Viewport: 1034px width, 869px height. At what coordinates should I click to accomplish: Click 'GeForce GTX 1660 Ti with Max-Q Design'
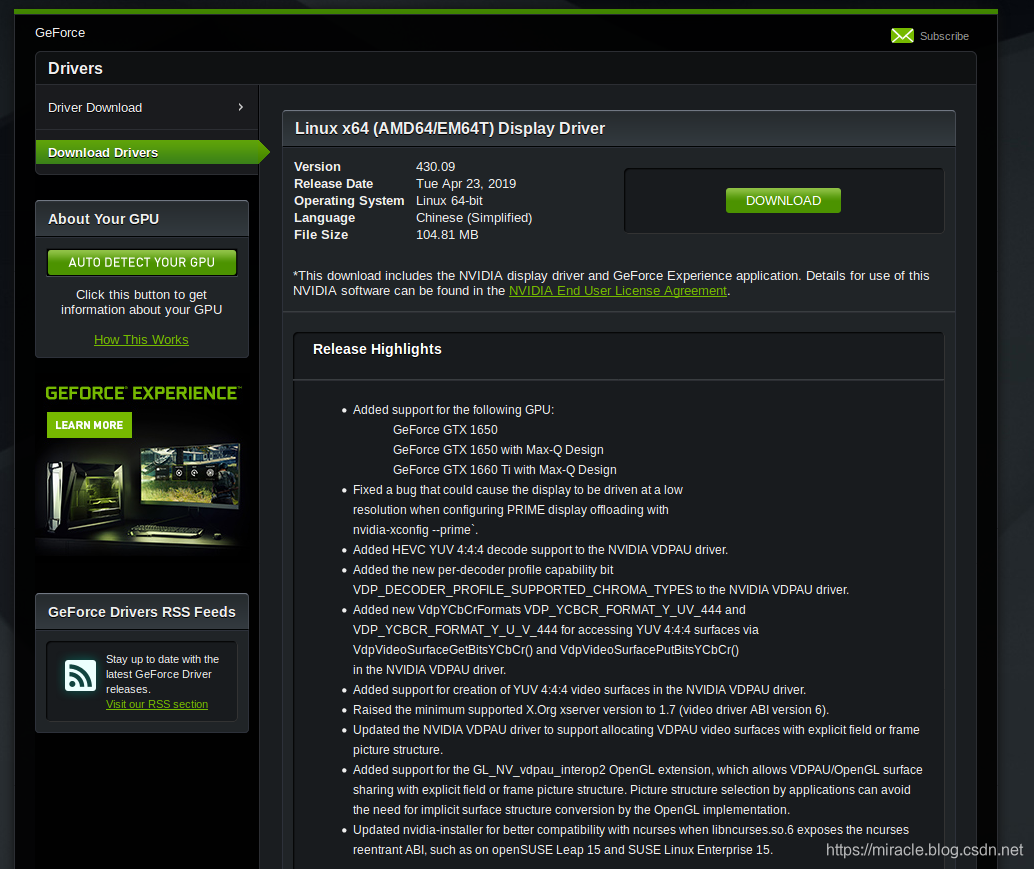tap(504, 470)
